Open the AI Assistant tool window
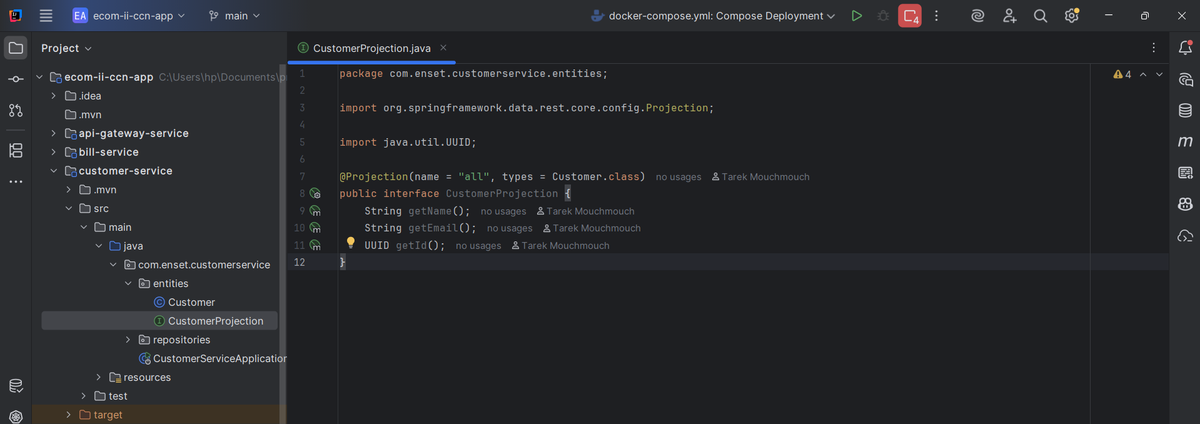The height and width of the screenshot is (424, 1200). pos(1185,79)
